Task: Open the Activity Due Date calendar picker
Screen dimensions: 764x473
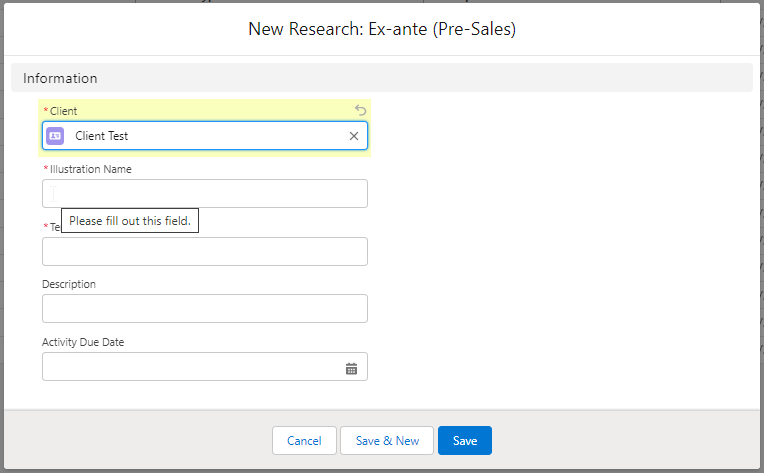Action: click(351, 368)
